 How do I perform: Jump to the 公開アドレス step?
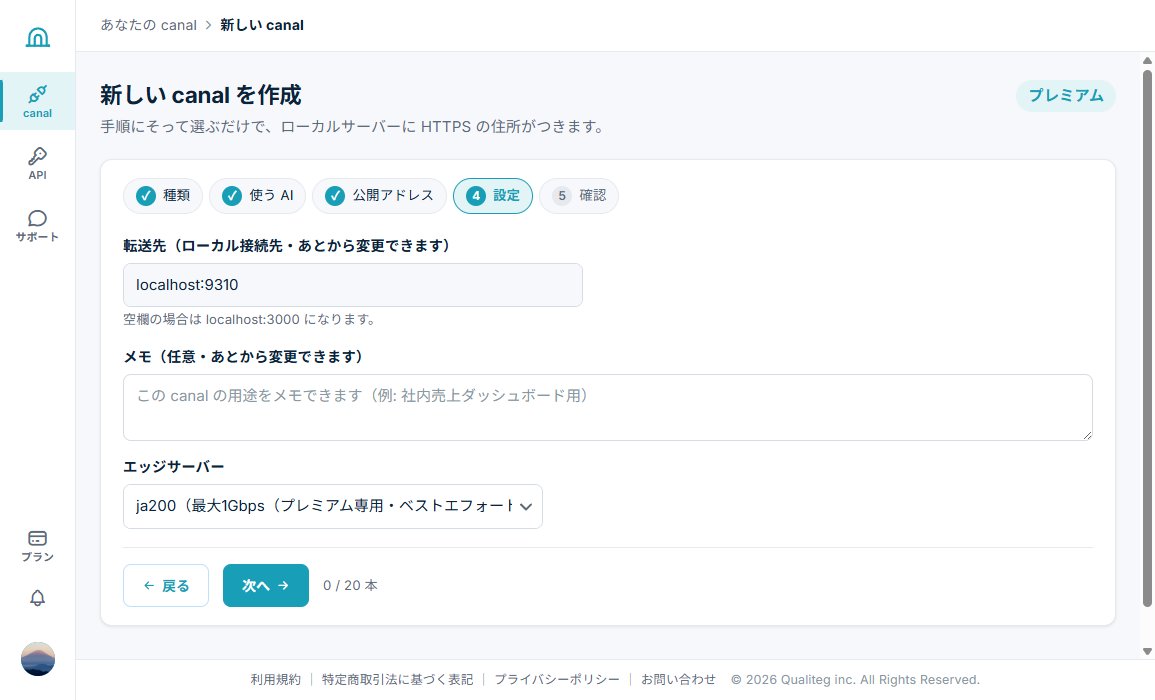(x=379, y=196)
